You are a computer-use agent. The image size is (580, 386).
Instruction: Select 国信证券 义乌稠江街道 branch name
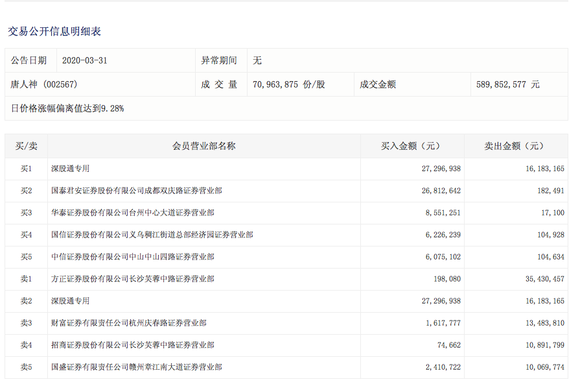(152, 235)
